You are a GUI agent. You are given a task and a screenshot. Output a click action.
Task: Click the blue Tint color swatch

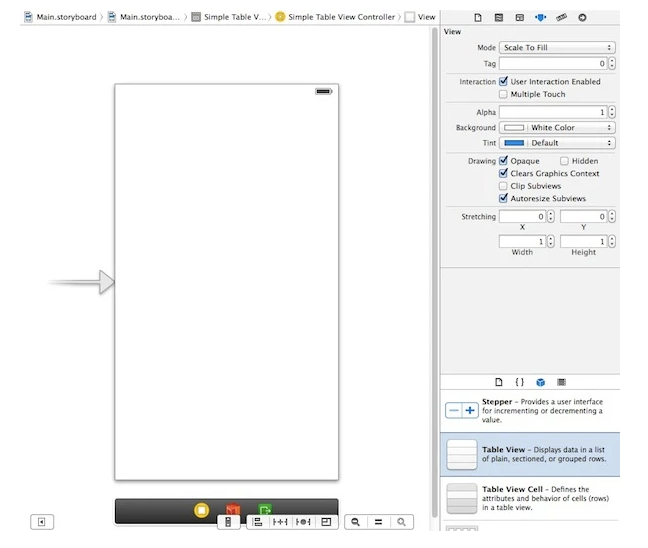click(x=514, y=143)
